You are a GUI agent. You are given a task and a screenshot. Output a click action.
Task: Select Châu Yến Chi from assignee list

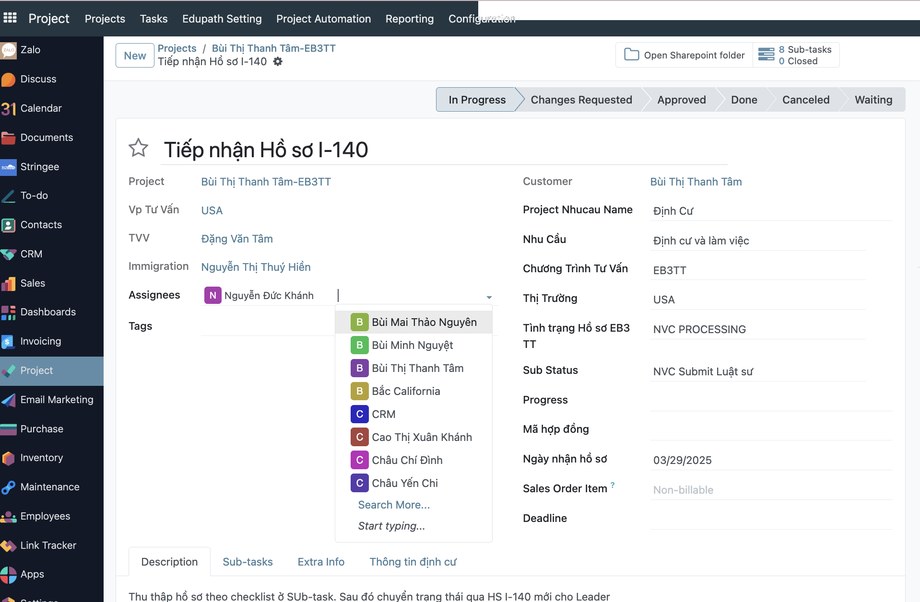pyautogui.click(x=414, y=483)
